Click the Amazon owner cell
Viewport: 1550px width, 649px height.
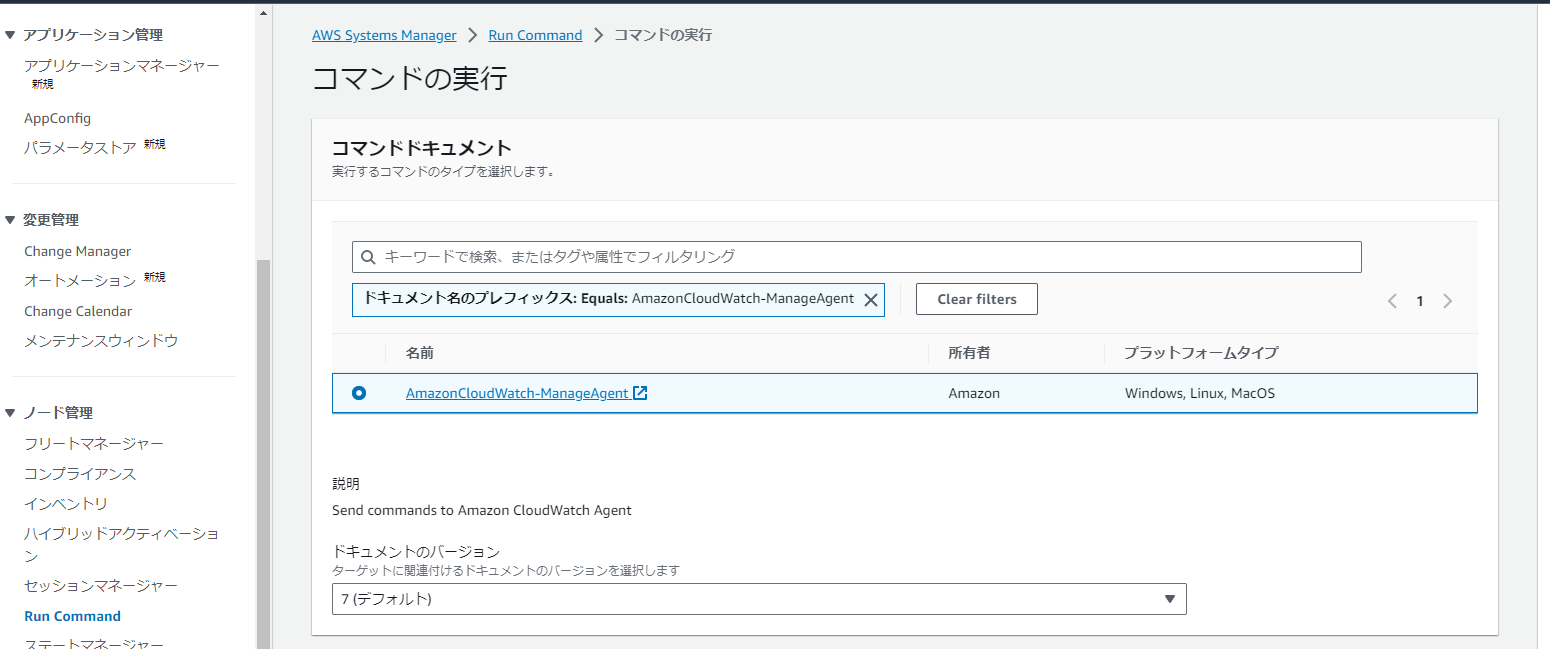[x=974, y=393]
